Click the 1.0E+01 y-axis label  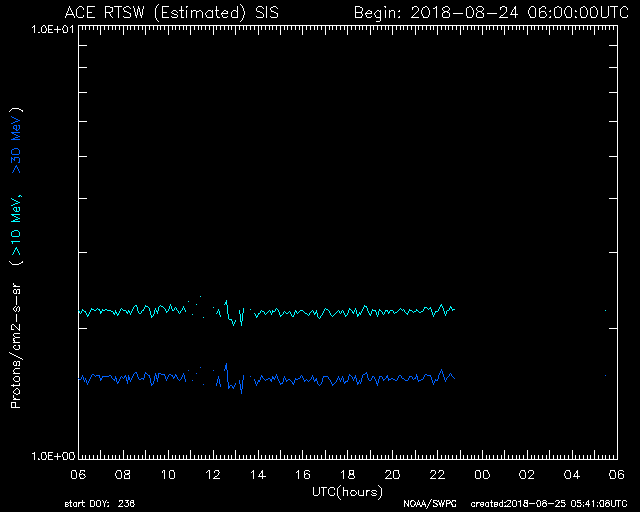click(x=52, y=29)
